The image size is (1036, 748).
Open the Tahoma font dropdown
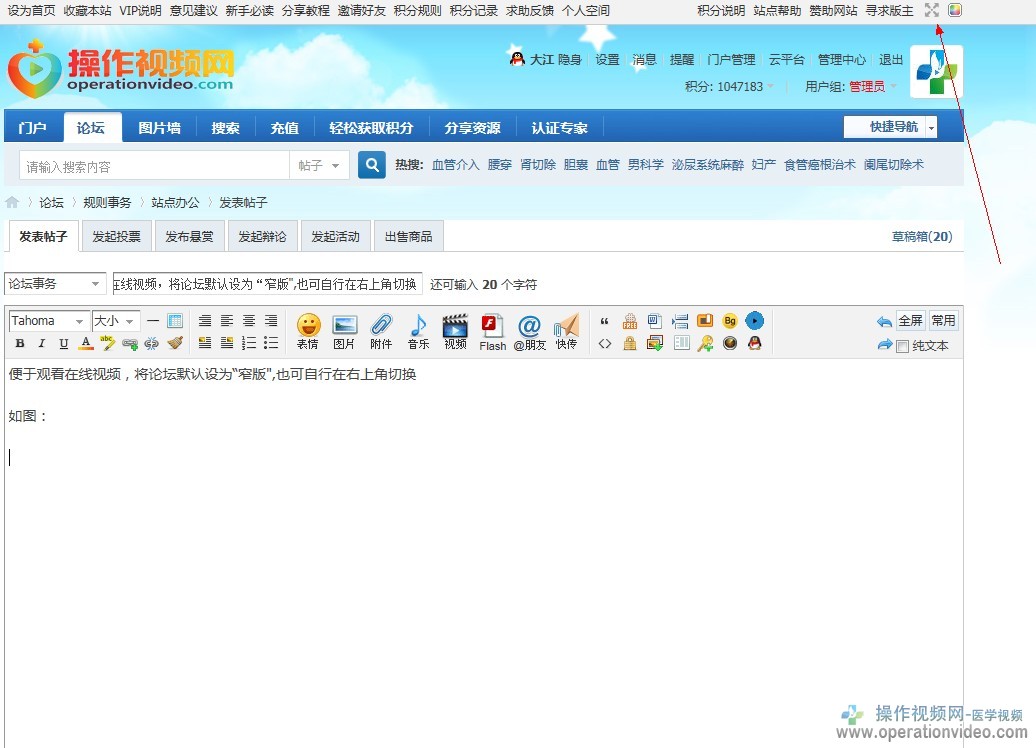click(x=48, y=321)
